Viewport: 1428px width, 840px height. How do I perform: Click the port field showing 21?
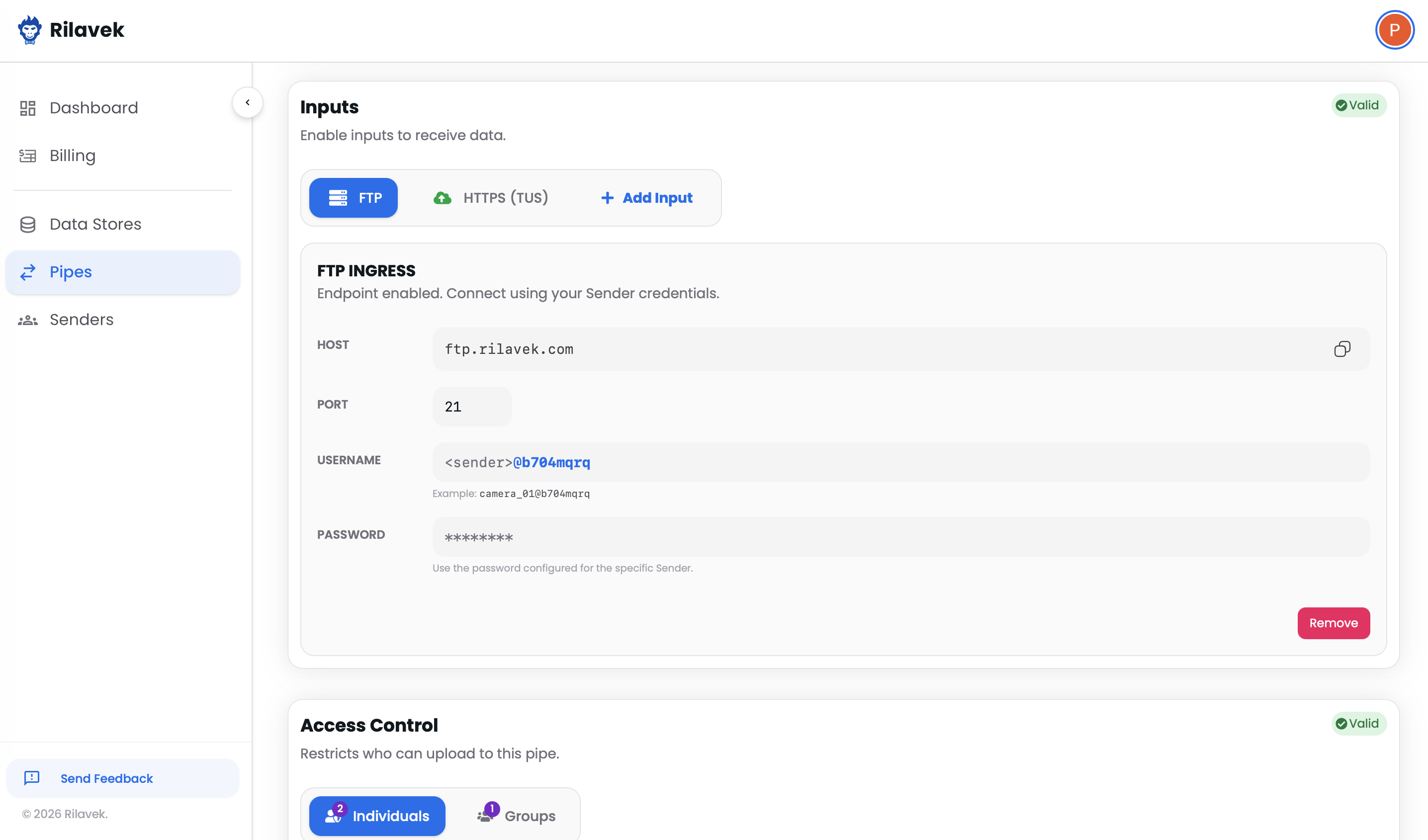click(x=471, y=406)
